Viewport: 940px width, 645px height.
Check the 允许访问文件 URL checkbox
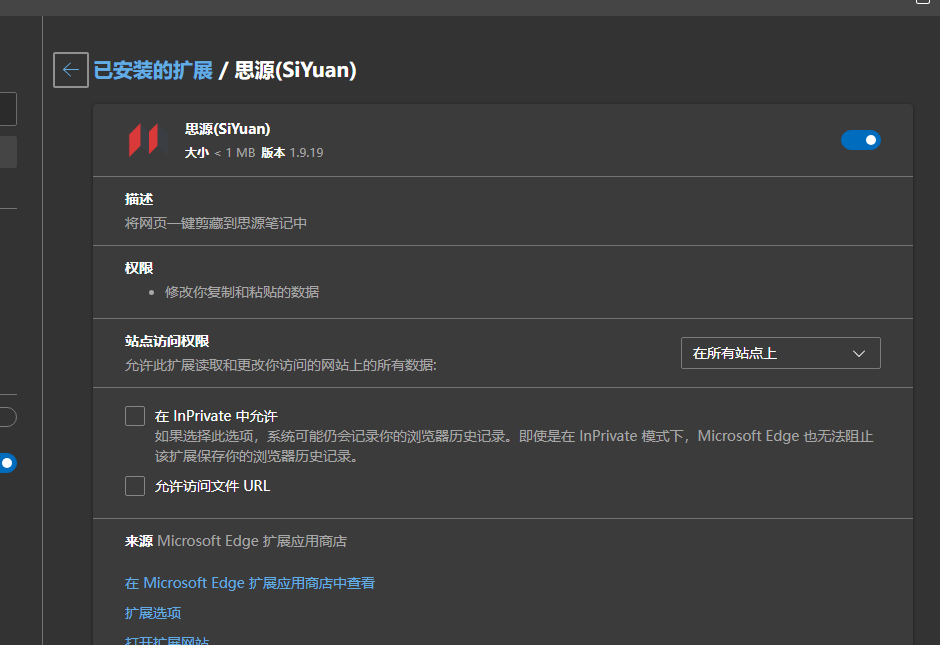tap(135, 486)
